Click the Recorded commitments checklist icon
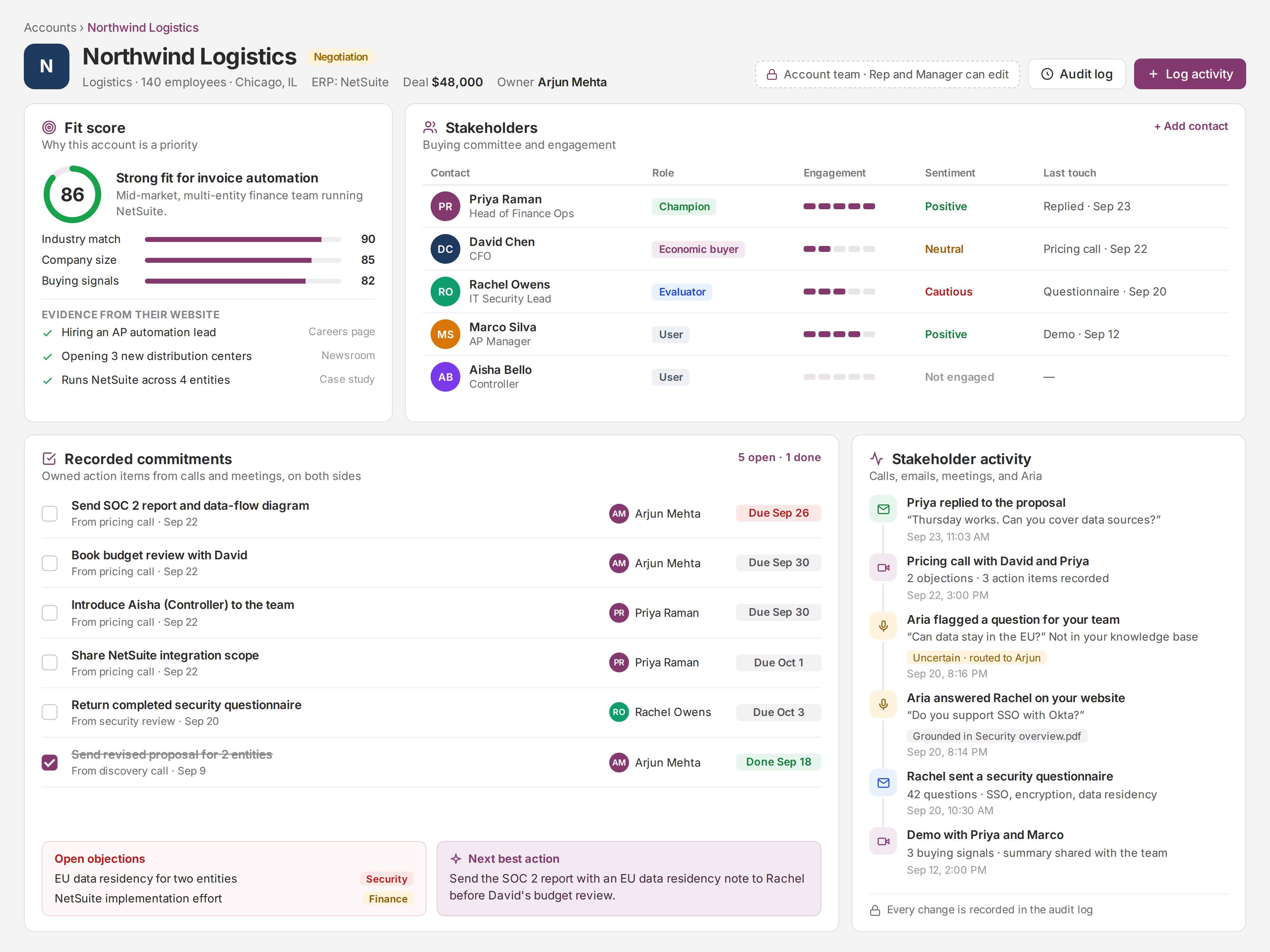 49,458
